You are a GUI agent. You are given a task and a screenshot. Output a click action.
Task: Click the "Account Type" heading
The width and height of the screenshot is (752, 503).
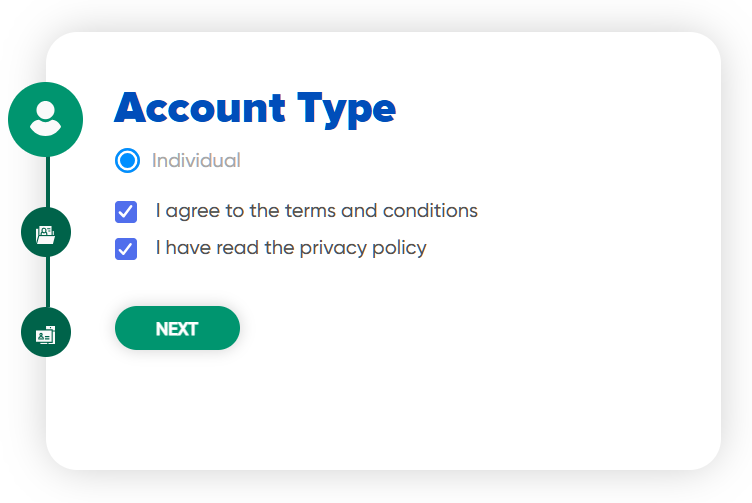[x=255, y=108]
